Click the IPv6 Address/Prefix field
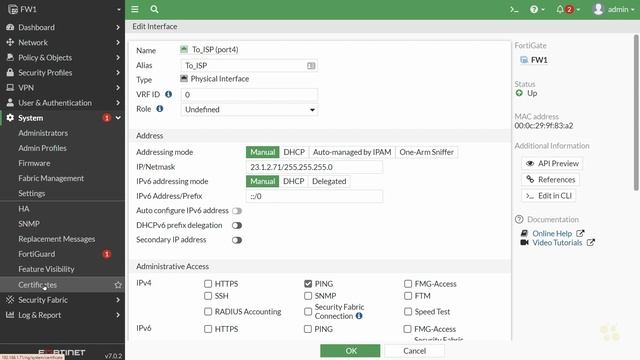The width and height of the screenshot is (640, 360). [314, 196]
